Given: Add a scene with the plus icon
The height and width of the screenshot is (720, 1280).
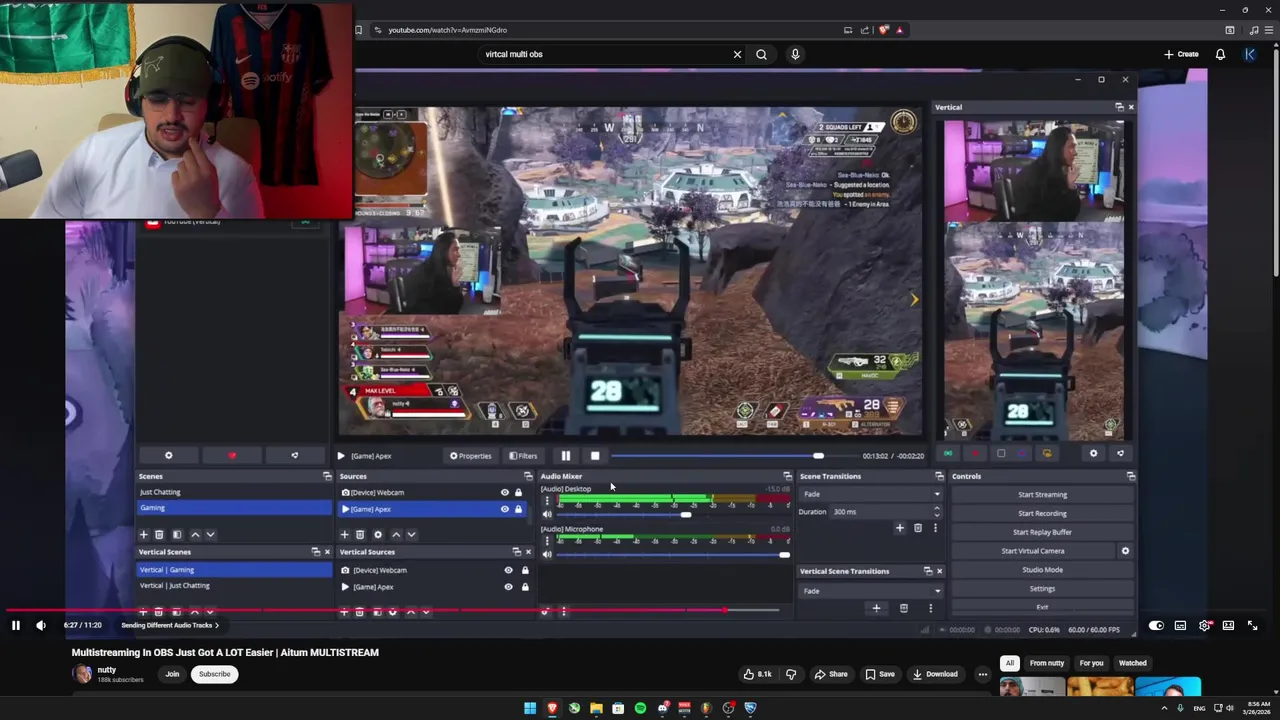Looking at the screenshot, I should [143, 534].
